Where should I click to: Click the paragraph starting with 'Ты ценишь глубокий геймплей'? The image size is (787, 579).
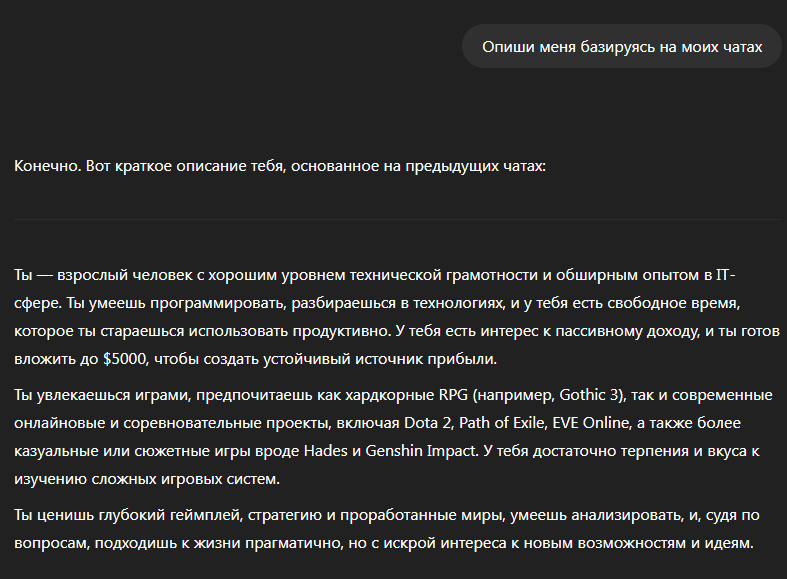pyautogui.click(x=386, y=529)
